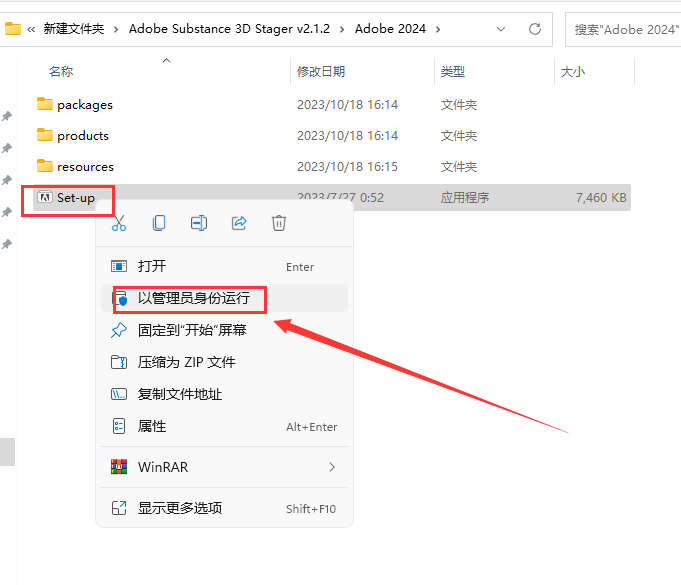Select the products folder icon
The width and height of the screenshot is (681, 585).
(45, 135)
